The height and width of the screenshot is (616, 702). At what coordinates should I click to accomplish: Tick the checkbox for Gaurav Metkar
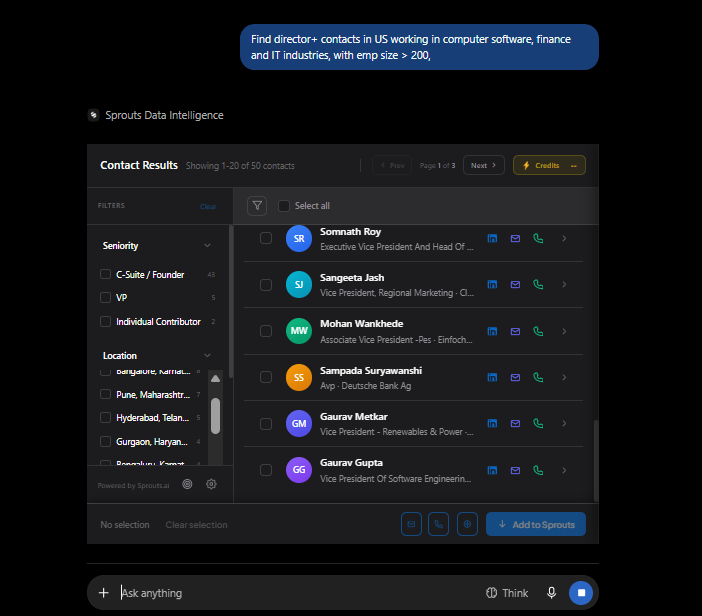[266, 424]
